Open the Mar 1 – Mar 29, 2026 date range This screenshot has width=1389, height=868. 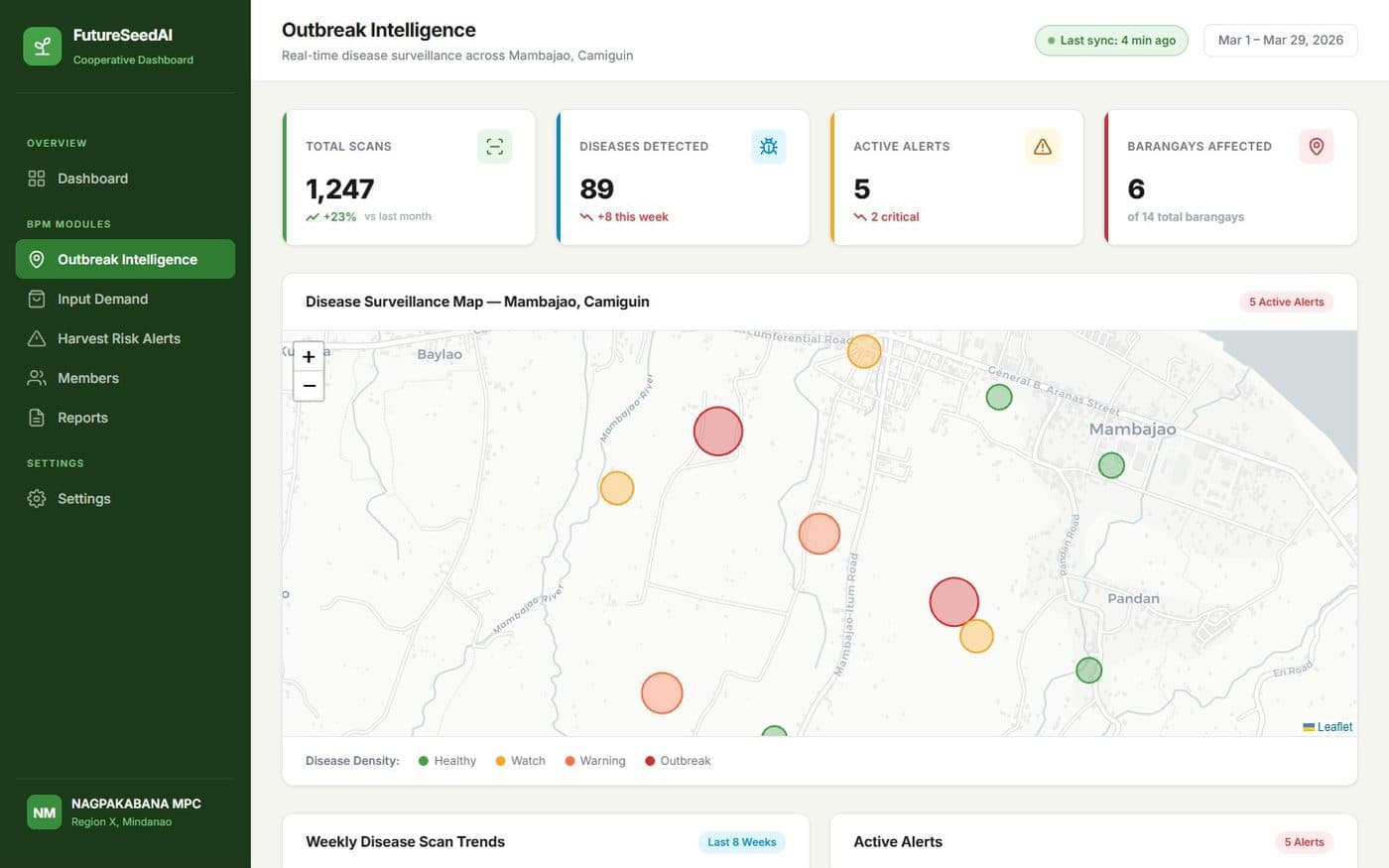click(1280, 41)
